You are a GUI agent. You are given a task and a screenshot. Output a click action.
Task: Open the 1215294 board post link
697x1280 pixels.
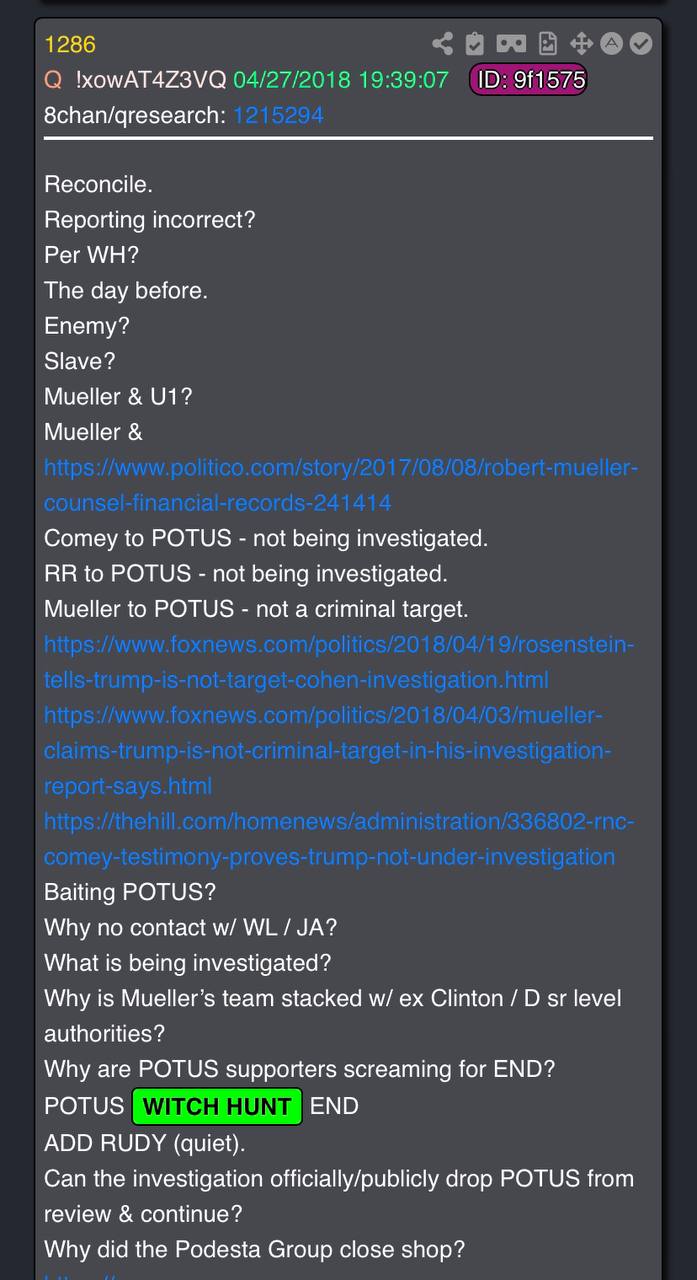coord(278,116)
